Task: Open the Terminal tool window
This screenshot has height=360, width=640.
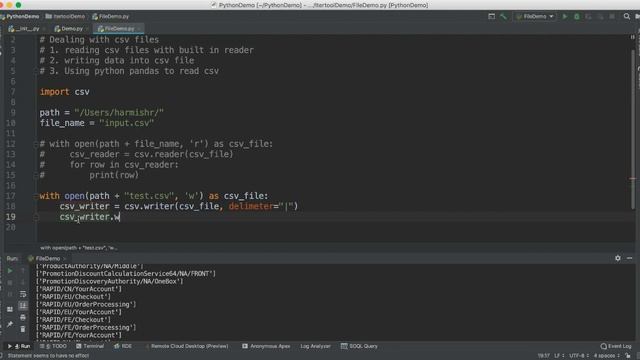Action: pyautogui.click(x=90, y=346)
